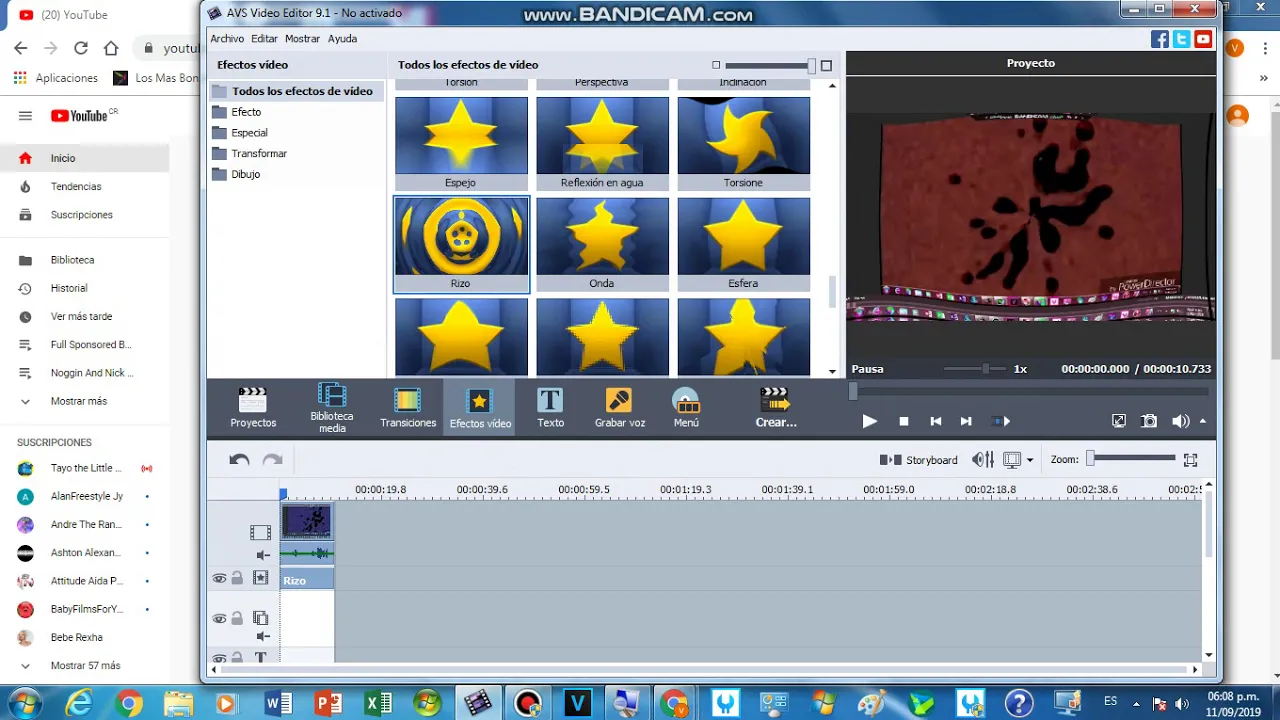Open Ayuda menu
Viewport: 1280px width, 720px height.
[343, 39]
